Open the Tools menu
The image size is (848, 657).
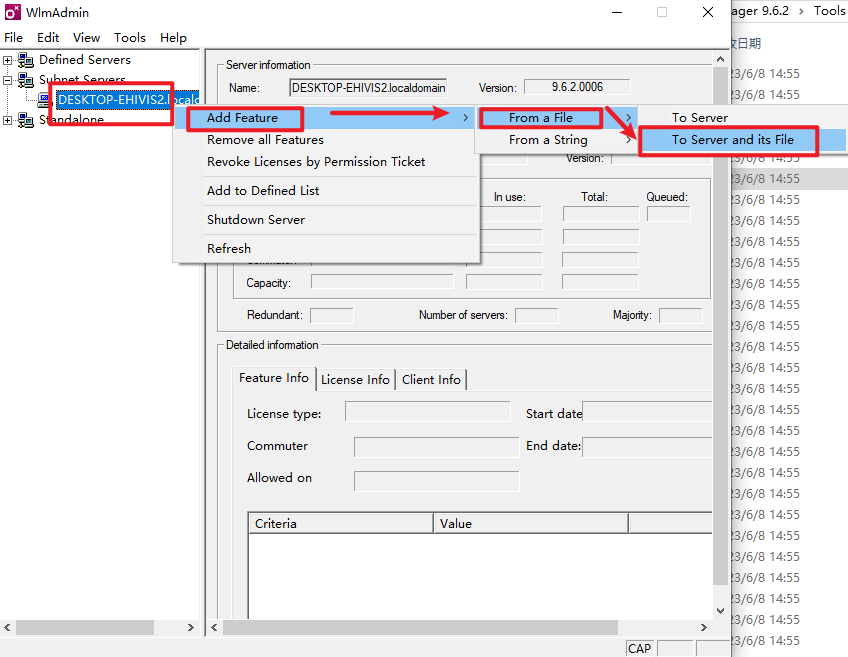click(129, 37)
